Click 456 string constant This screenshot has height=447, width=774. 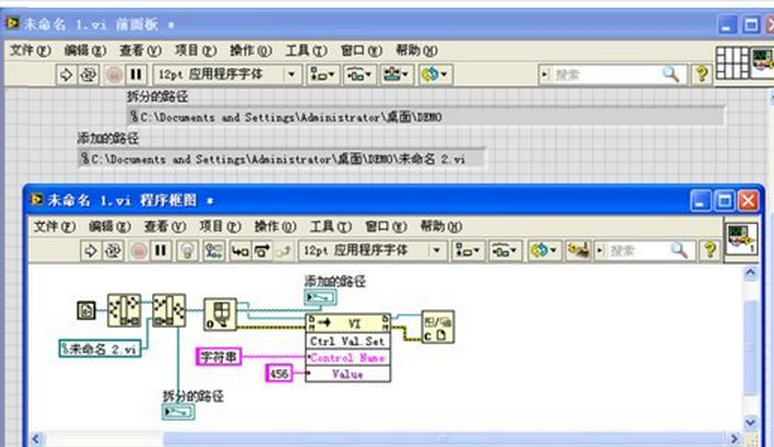(x=279, y=373)
